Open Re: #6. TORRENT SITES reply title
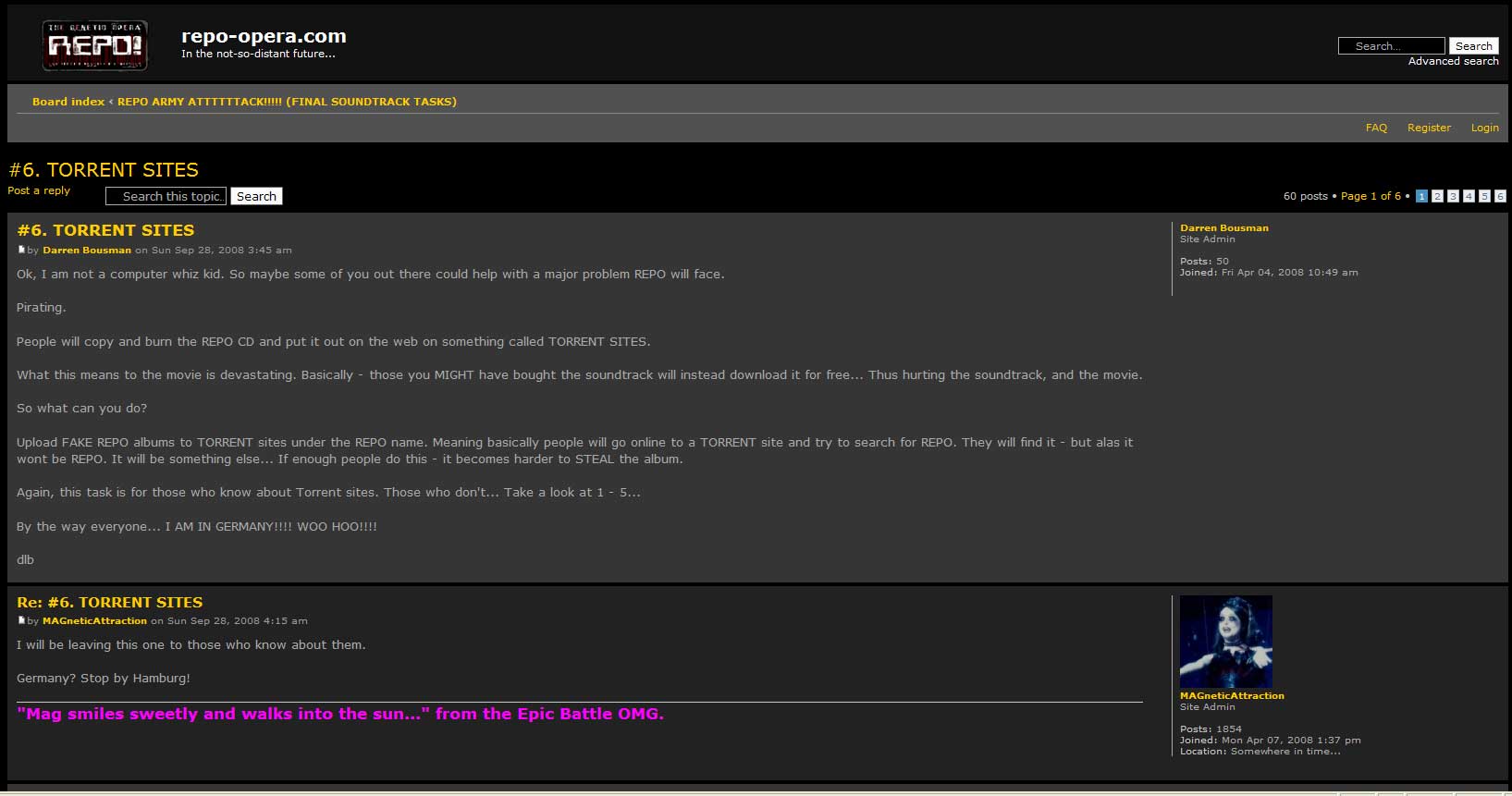This screenshot has height=796, width=1512. pos(109,602)
